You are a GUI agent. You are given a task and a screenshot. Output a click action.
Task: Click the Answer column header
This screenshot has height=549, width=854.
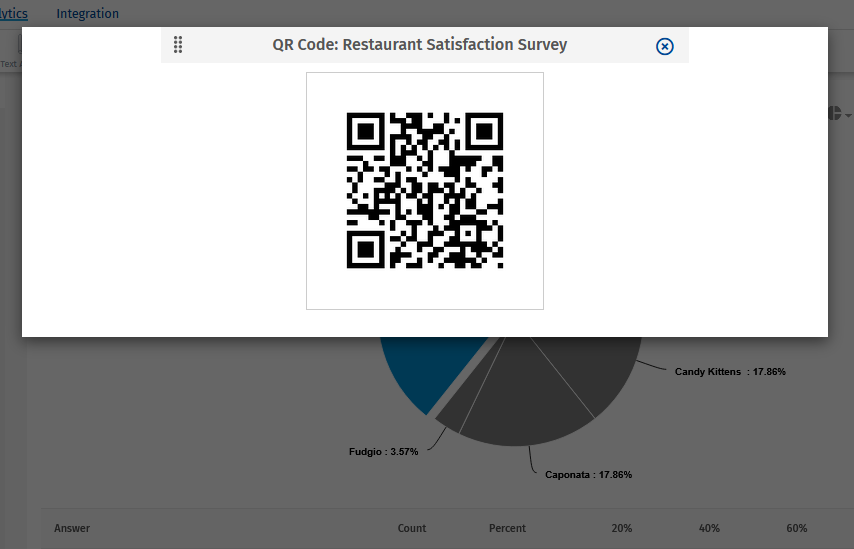coord(72,528)
